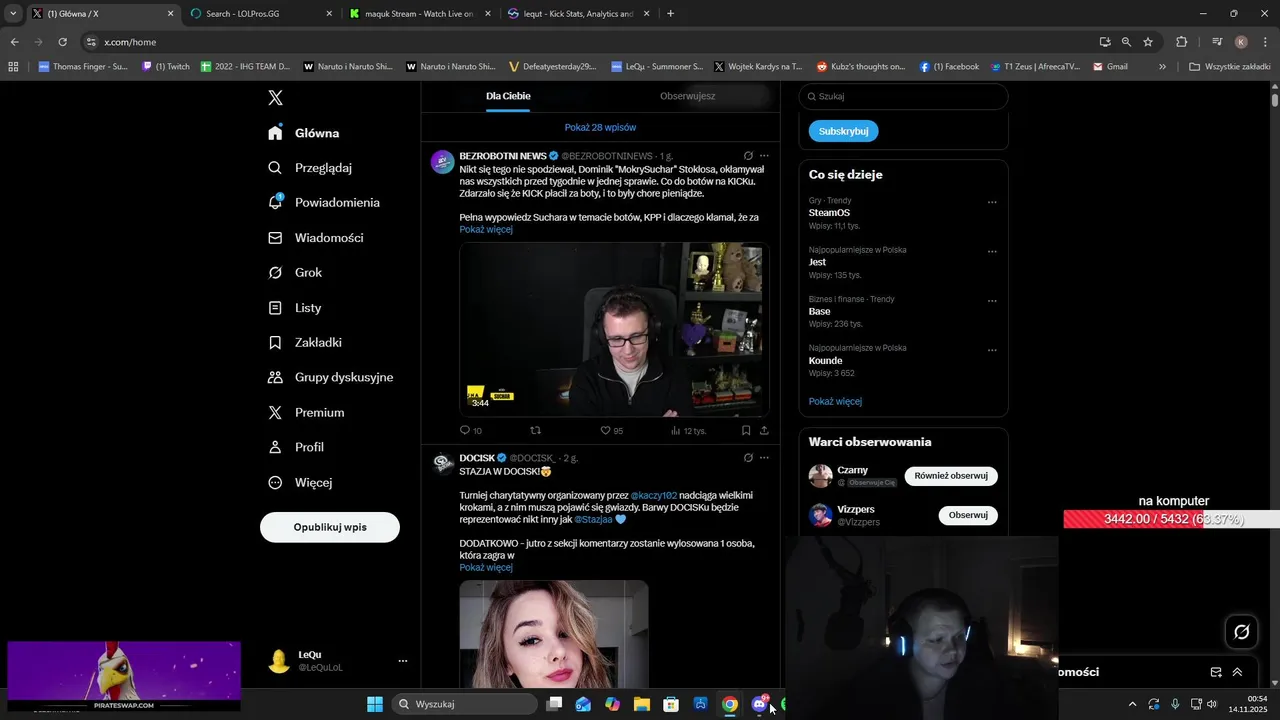This screenshot has height=720, width=1280.
Task: Click the Szukaj search field on X
Action: (x=903, y=97)
